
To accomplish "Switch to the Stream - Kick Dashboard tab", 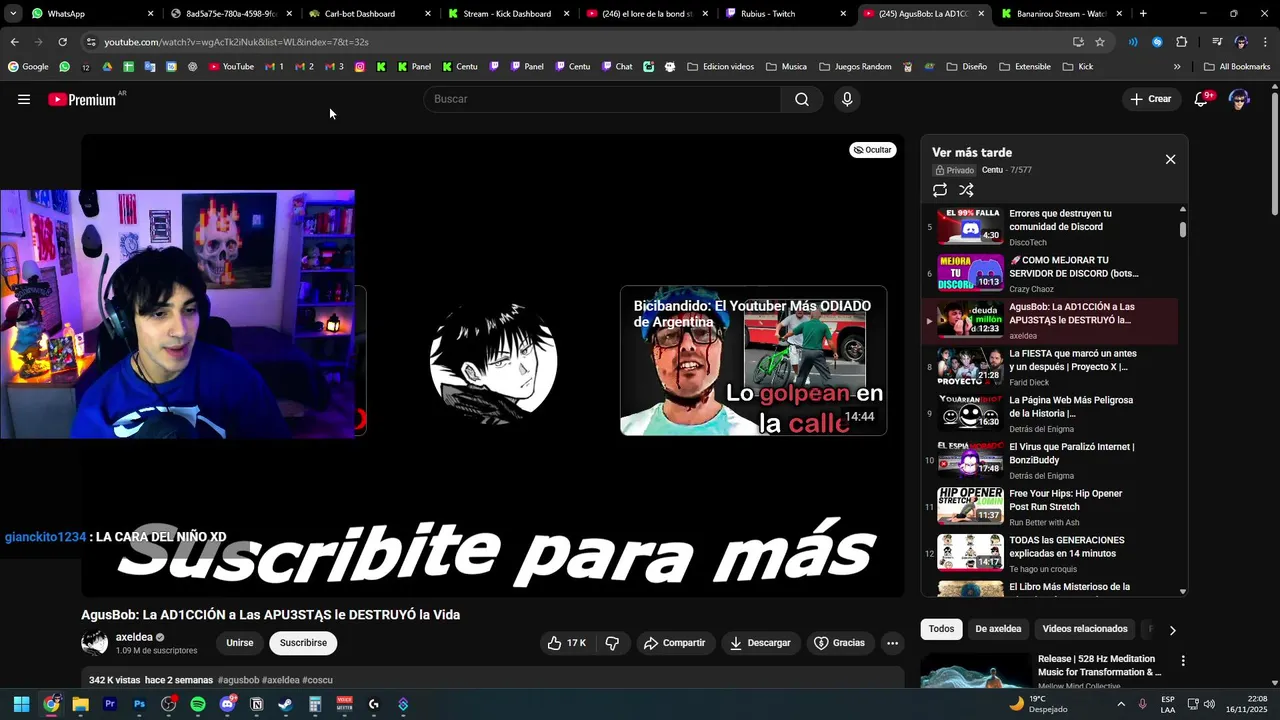I will (x=508, y=14).
